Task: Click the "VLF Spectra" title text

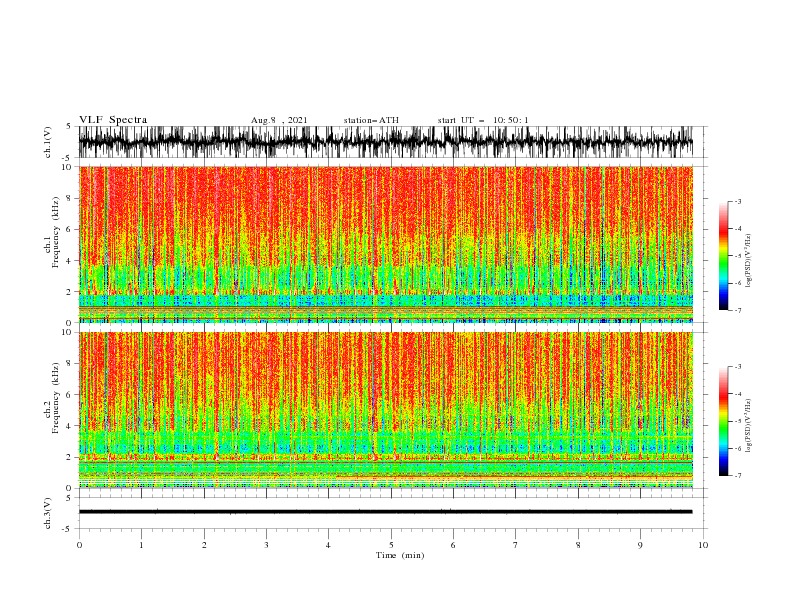Action: pyautogui.click(x=113, y=120)
